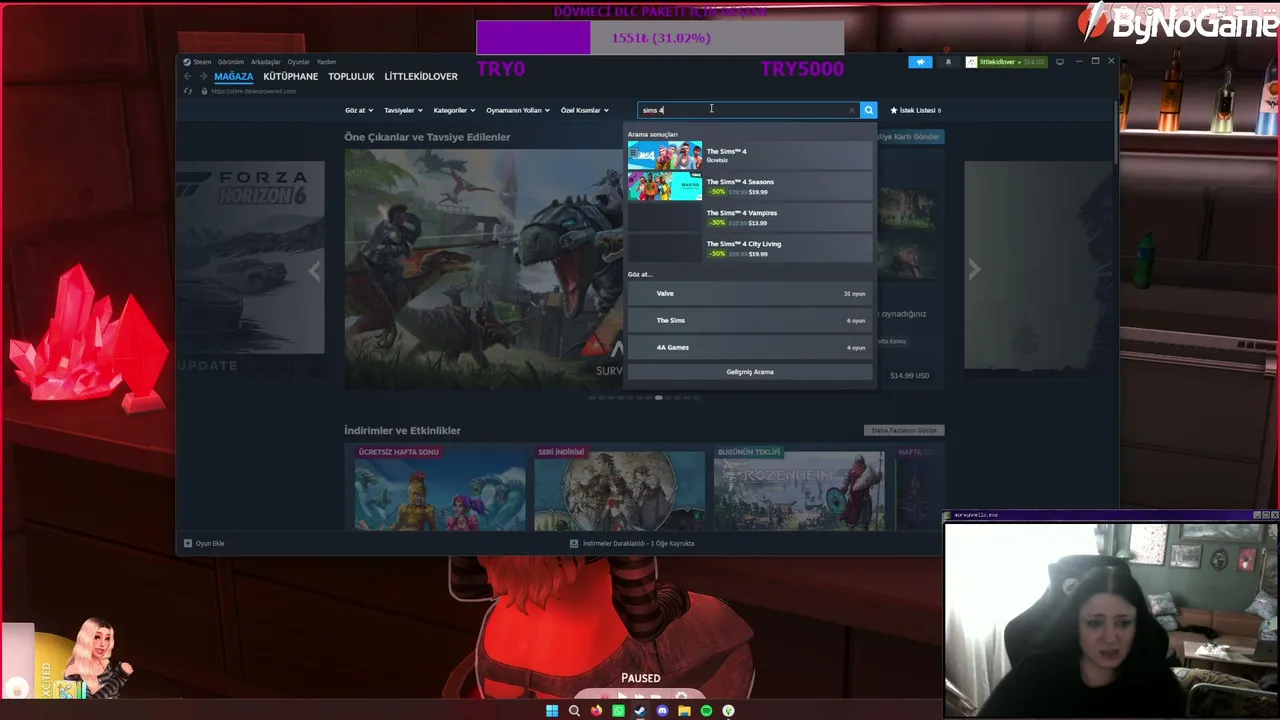Open the BUGÜNÜN TEKLİFİ Rozenheim card
Image resolution: width=1280 pixels, height=720 pixels.
click(799, 487)
